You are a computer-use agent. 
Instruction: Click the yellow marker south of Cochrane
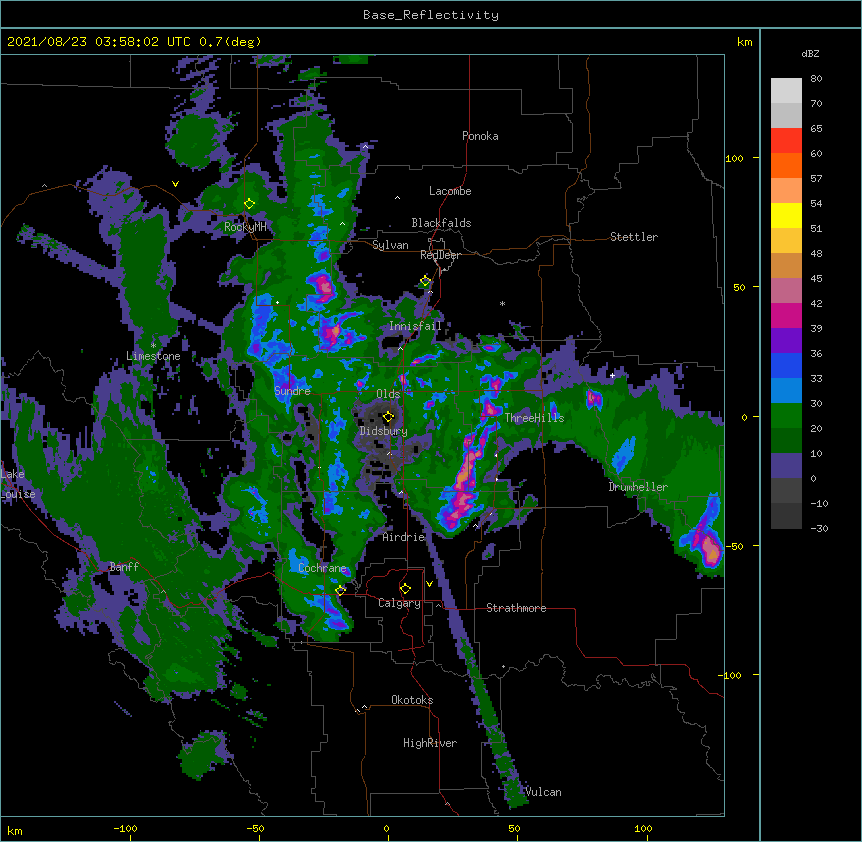tap(340, 590)
